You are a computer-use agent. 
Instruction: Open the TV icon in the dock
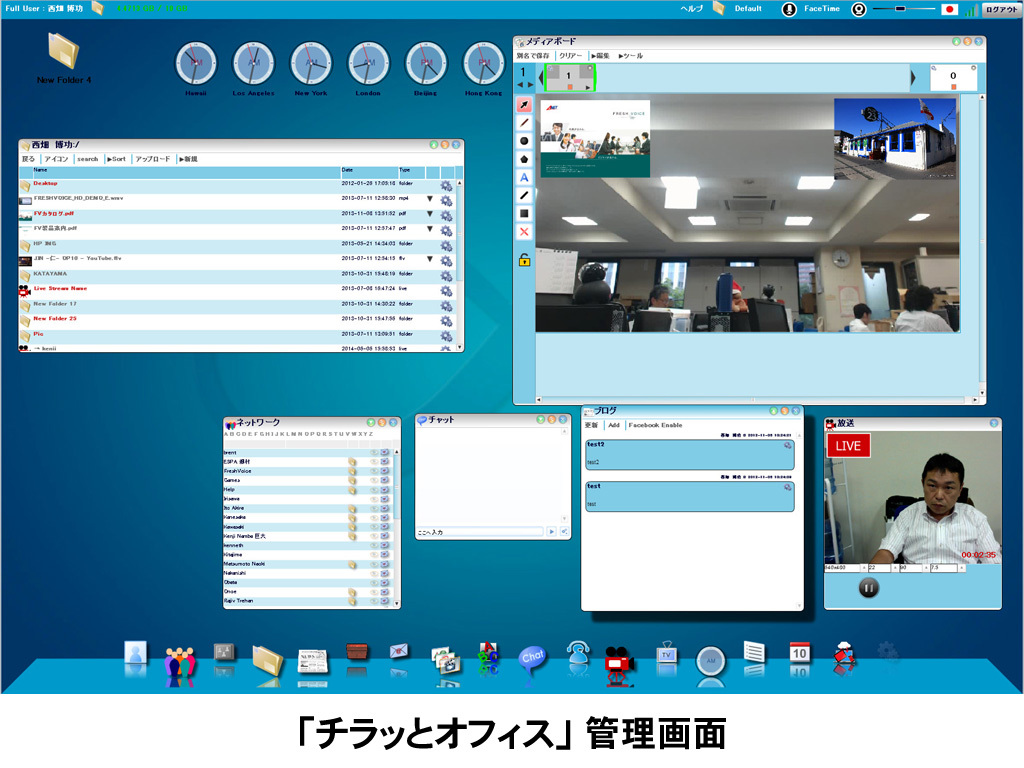(x=666, y=657)
